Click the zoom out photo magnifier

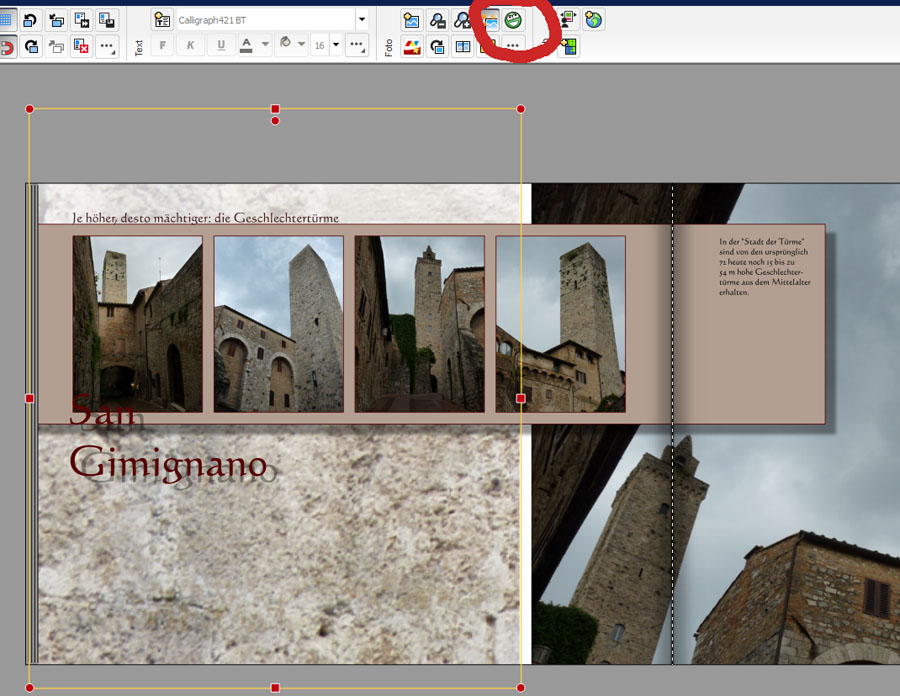pos(437,19)
